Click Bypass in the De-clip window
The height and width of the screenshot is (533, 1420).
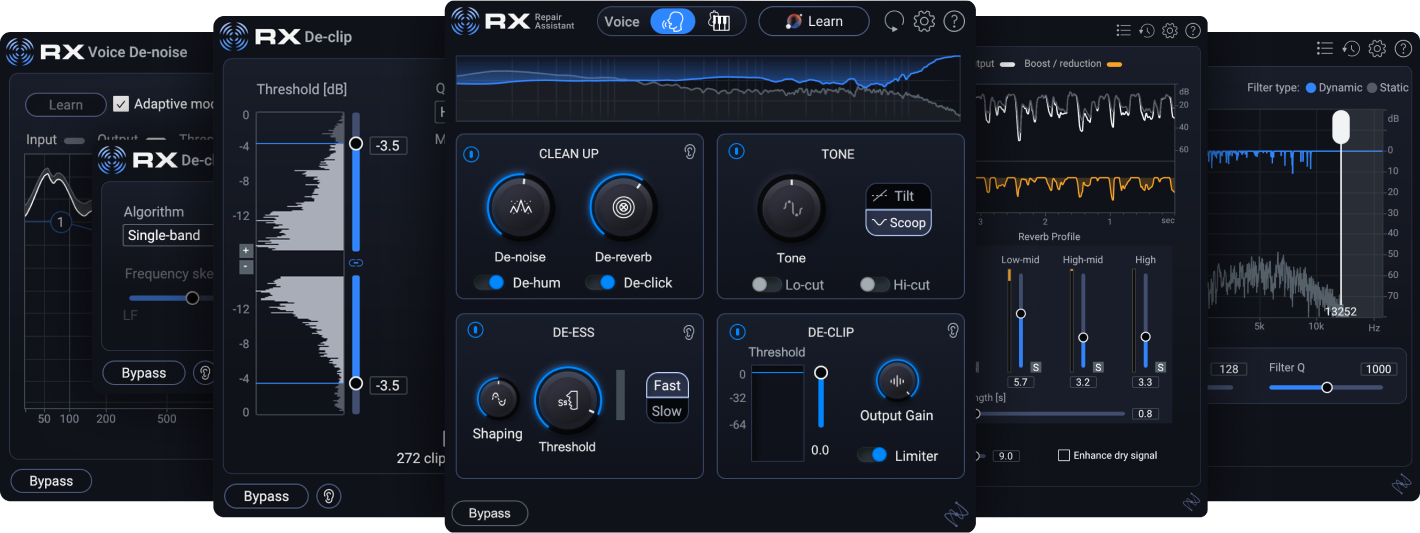click(x=266, y=496)
